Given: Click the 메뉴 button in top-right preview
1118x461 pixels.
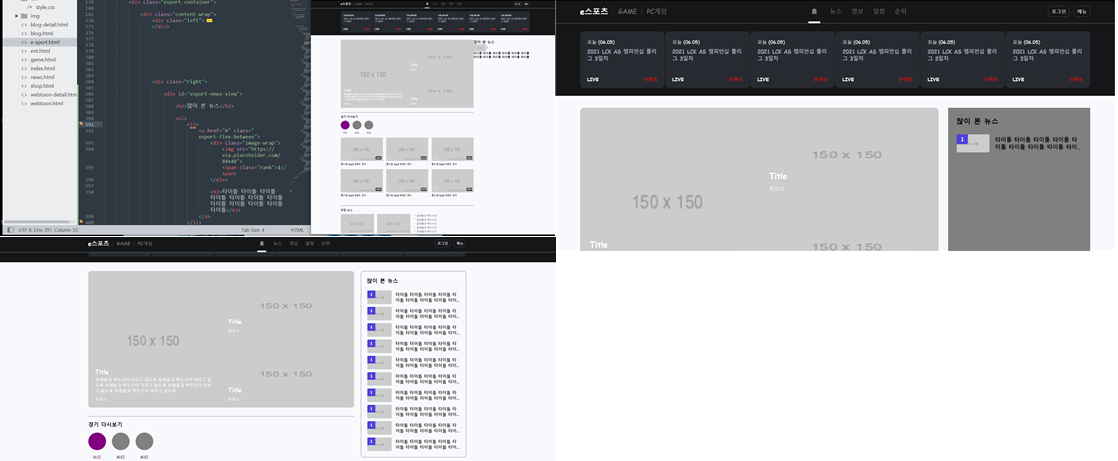Looking at the screenshot, I should point(1081,11).
